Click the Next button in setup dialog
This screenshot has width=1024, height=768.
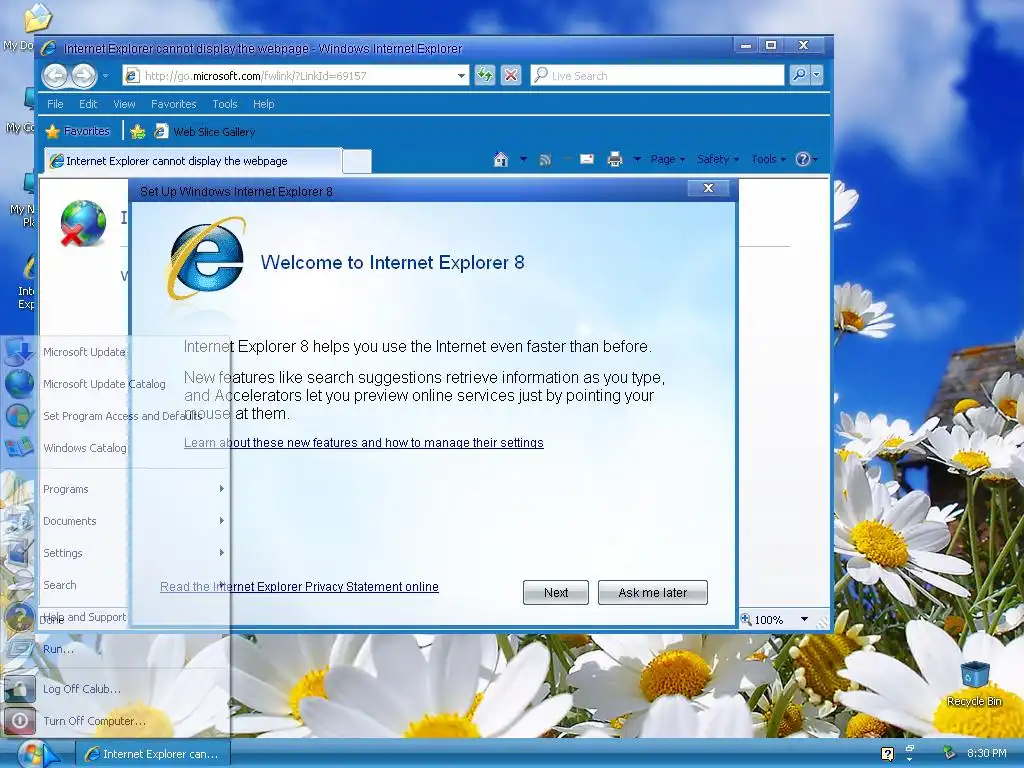pyautogui.click(x=556, y=592)
